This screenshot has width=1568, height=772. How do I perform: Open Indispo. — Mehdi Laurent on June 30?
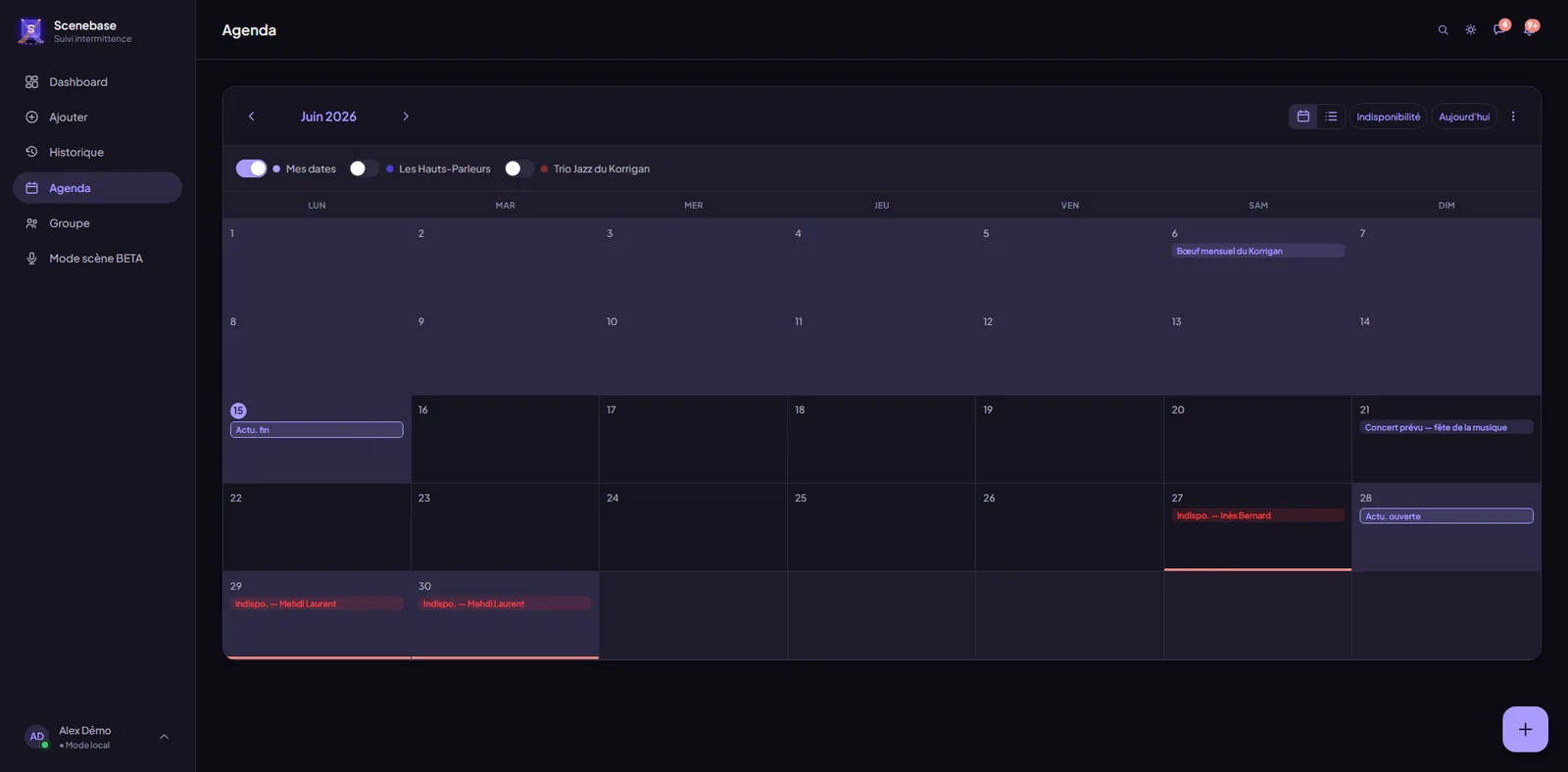point(505,603)
